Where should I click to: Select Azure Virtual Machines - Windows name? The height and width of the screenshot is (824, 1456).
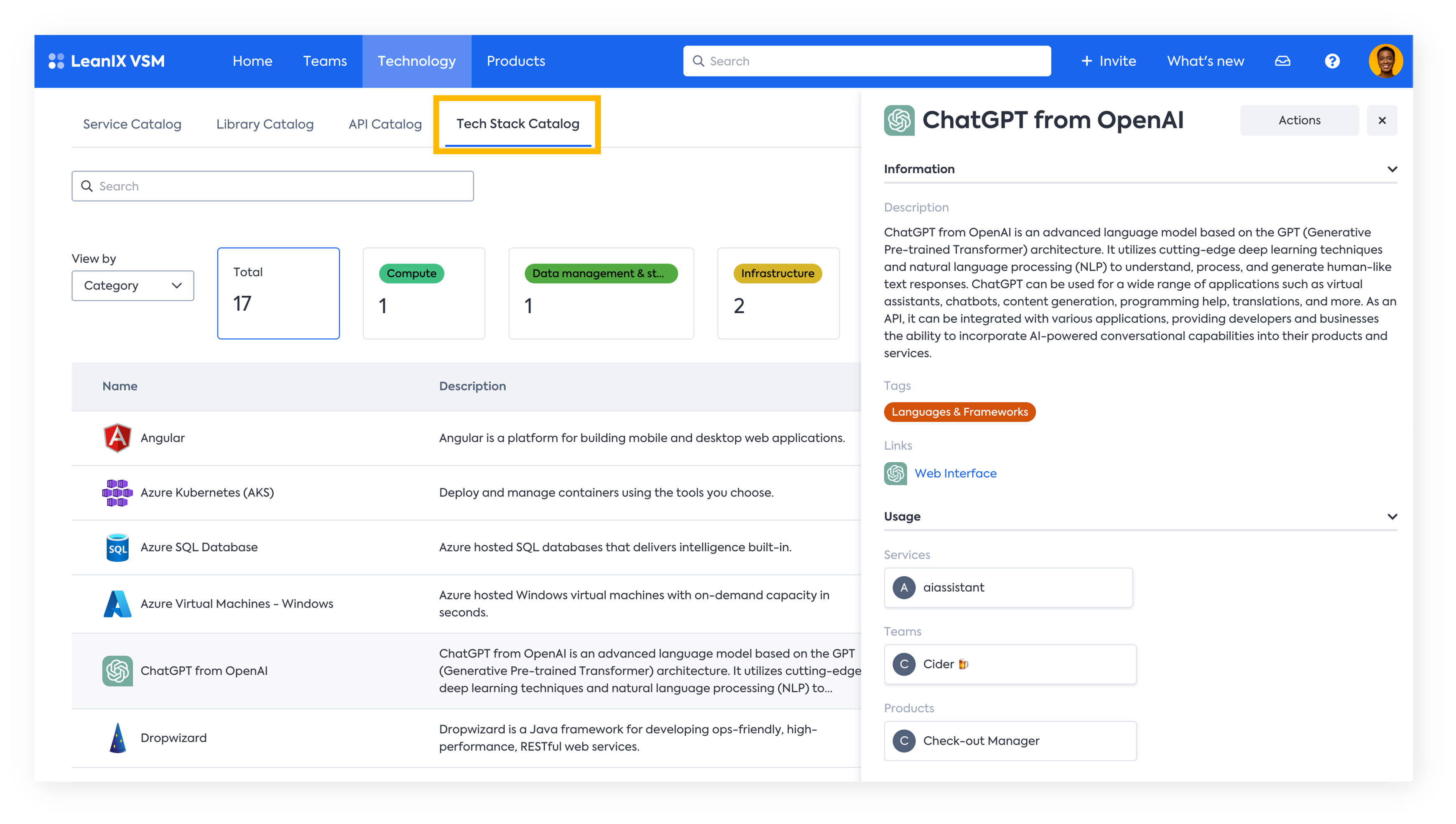(237, 604)
